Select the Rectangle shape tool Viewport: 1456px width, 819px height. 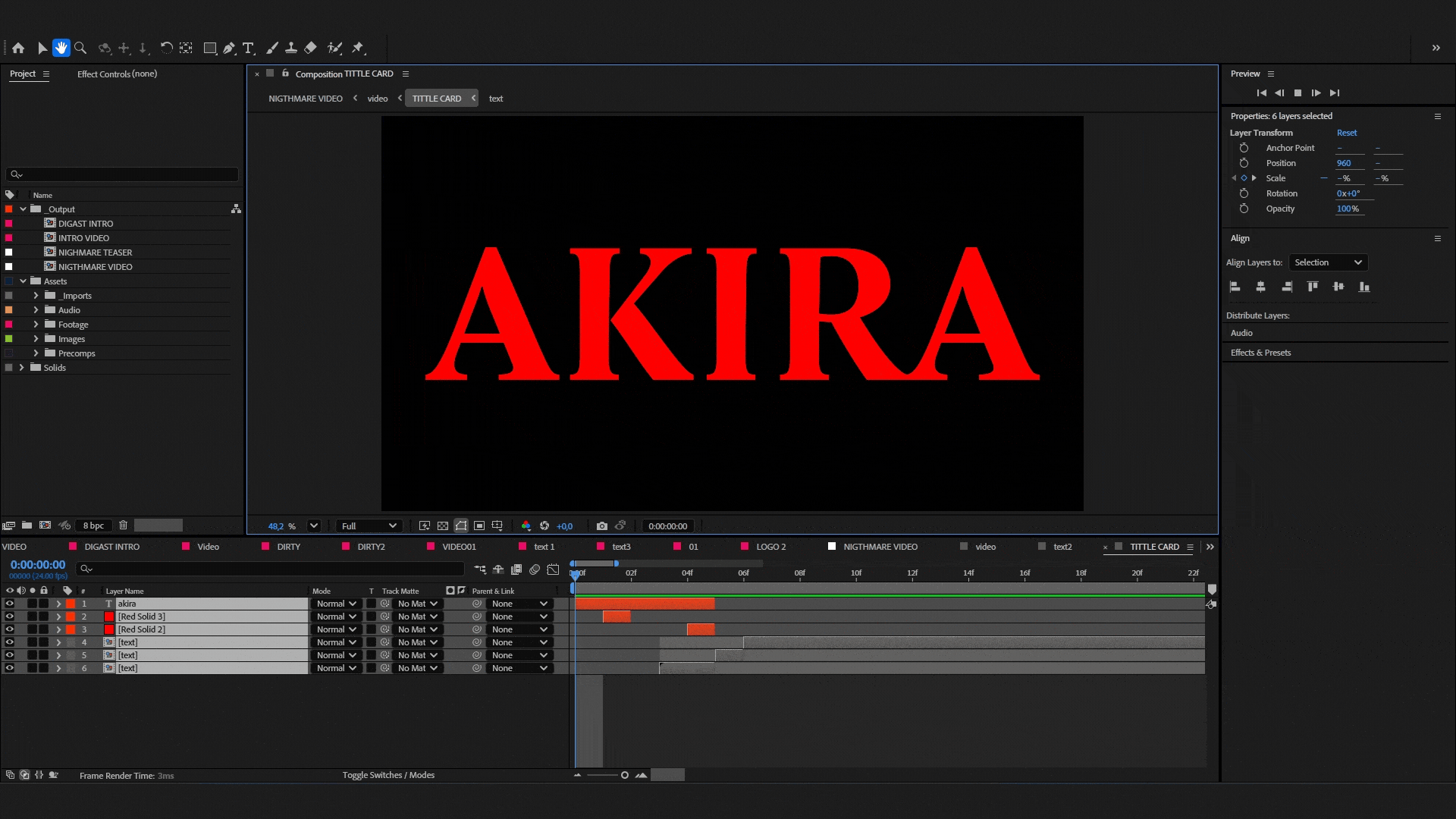pos(210,48)
